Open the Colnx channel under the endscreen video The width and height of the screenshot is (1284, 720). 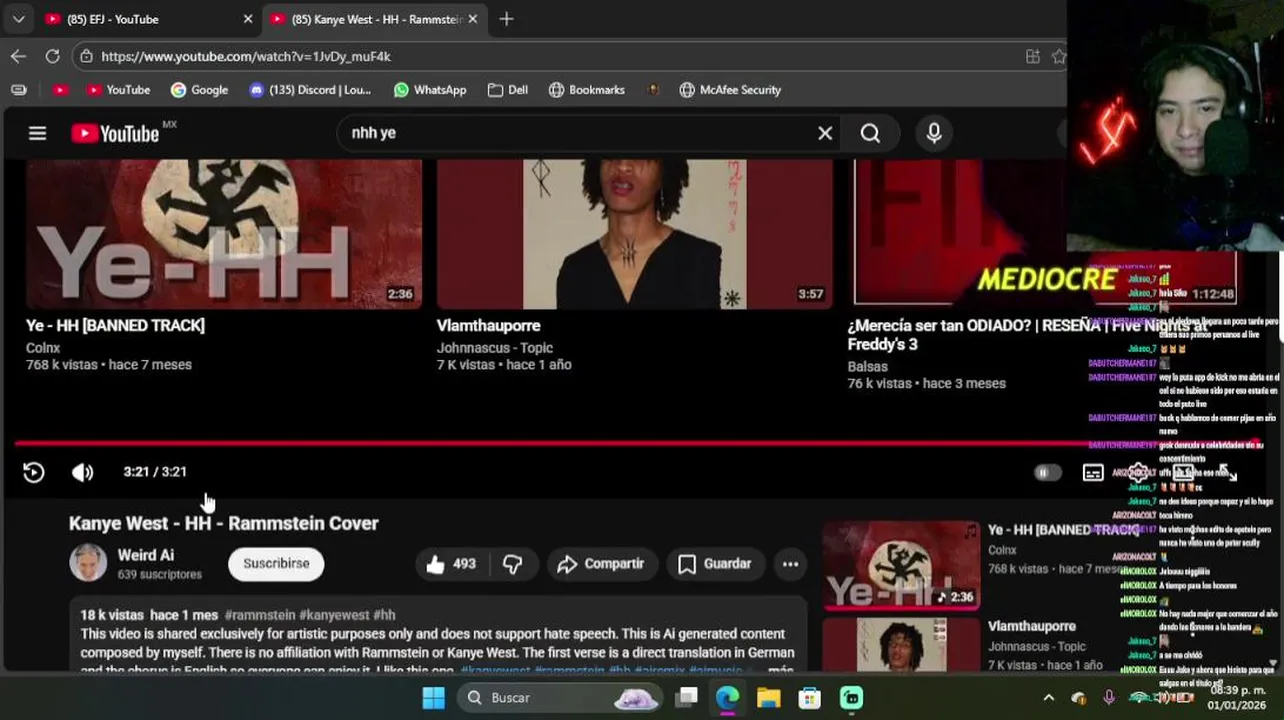pyautogui.click(x=43, y=348)
